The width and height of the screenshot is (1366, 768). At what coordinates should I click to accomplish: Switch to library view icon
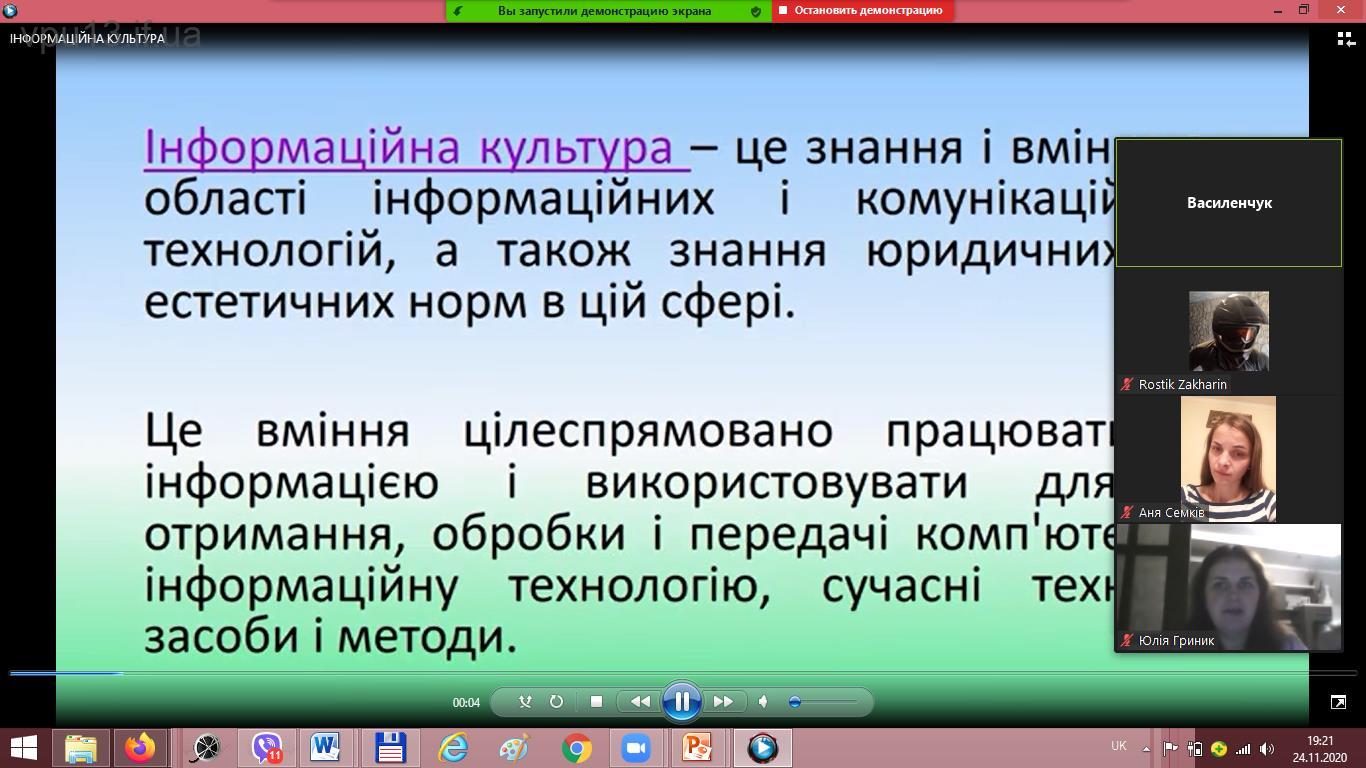click(1346, 39)
